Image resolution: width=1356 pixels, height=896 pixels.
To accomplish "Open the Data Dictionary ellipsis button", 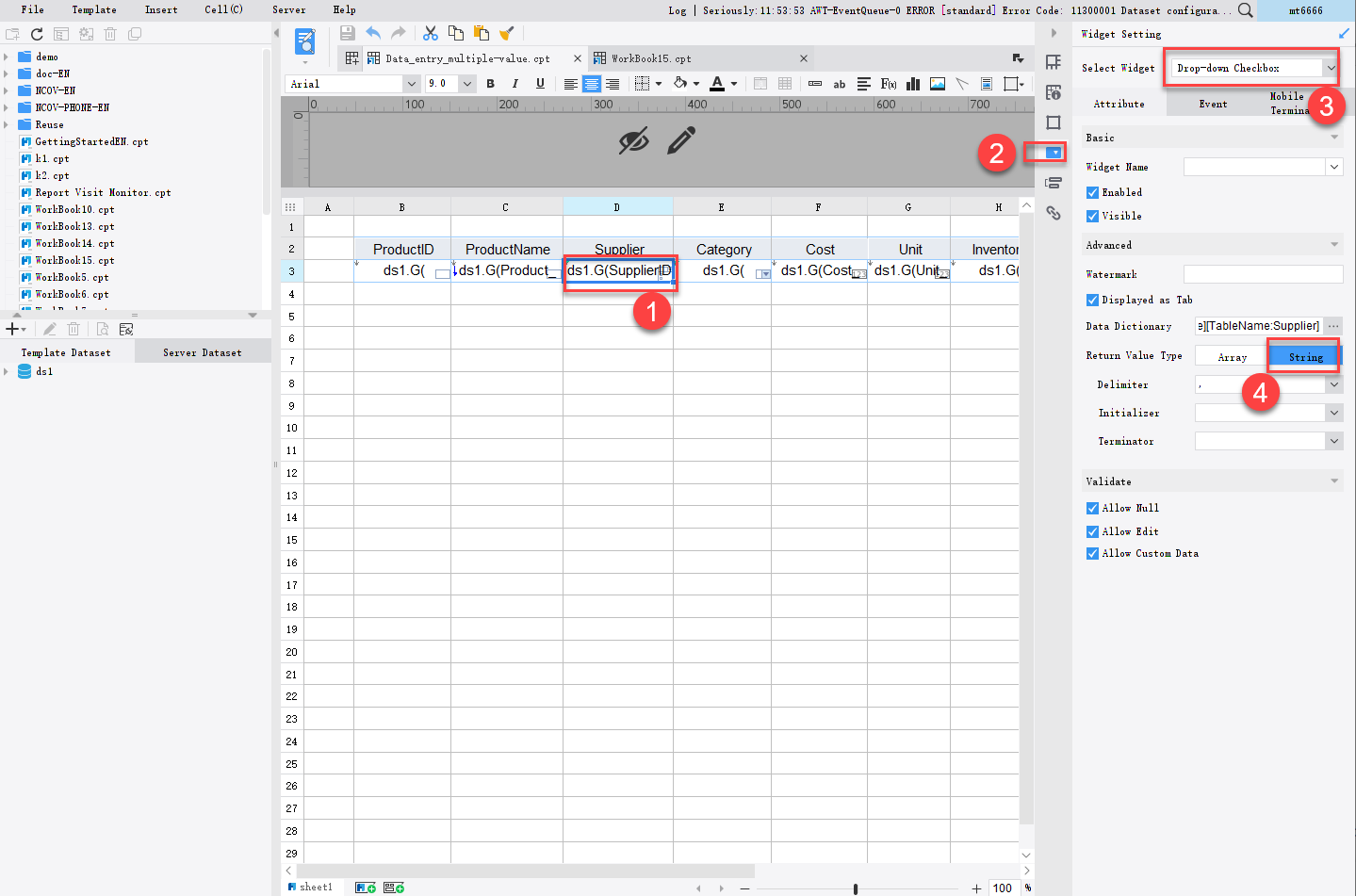I will tap(1334, 326).
